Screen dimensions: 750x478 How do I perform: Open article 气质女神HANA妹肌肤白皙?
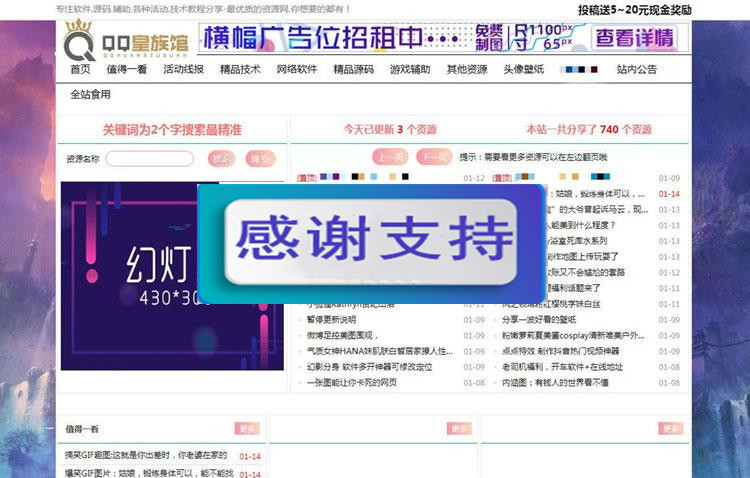coord(380,351)
